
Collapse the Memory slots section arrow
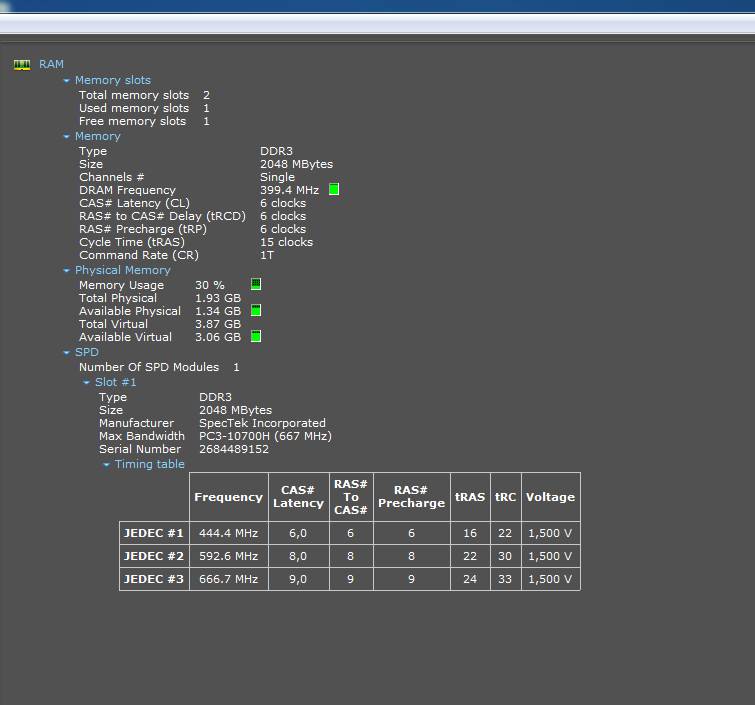pyautogui.click(x=67, y=81)
